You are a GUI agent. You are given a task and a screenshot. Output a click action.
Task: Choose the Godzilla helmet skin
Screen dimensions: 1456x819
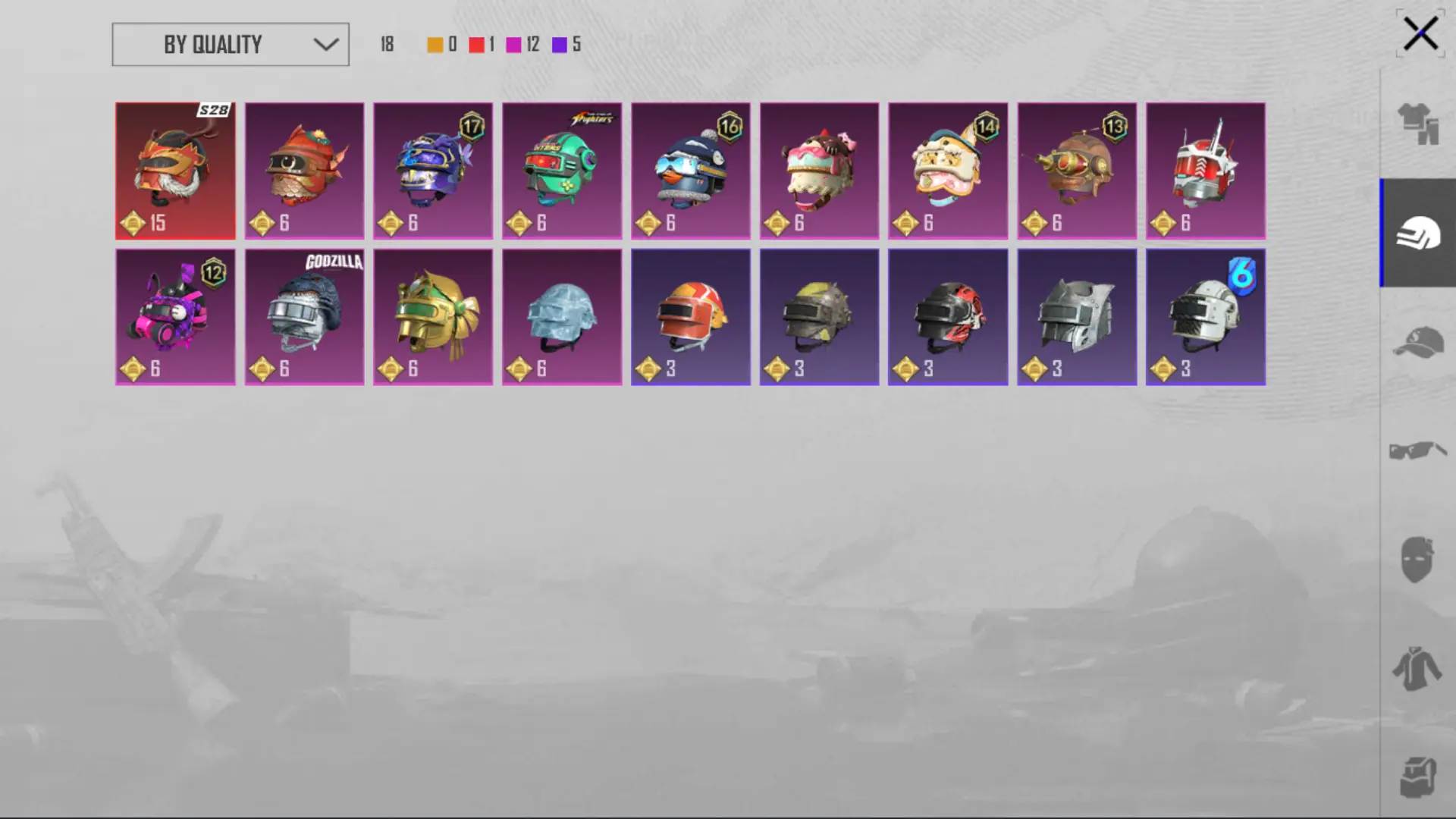click(304, 317)
